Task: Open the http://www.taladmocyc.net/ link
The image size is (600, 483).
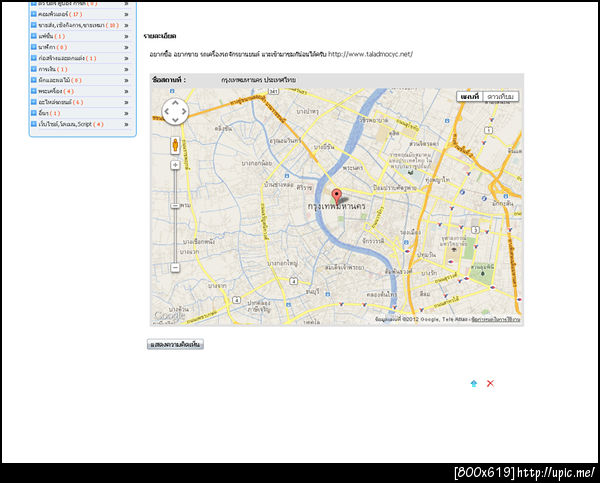Action: pos(370,54)
